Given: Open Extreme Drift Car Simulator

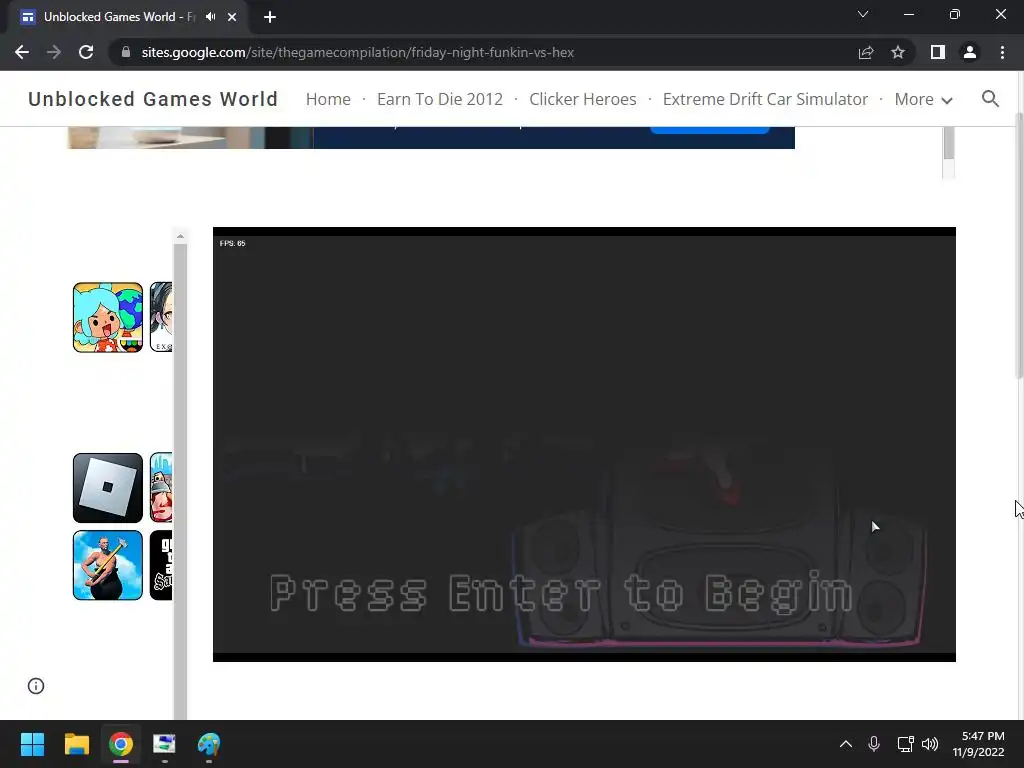Looking at the screenshot, I should [765, 99].
